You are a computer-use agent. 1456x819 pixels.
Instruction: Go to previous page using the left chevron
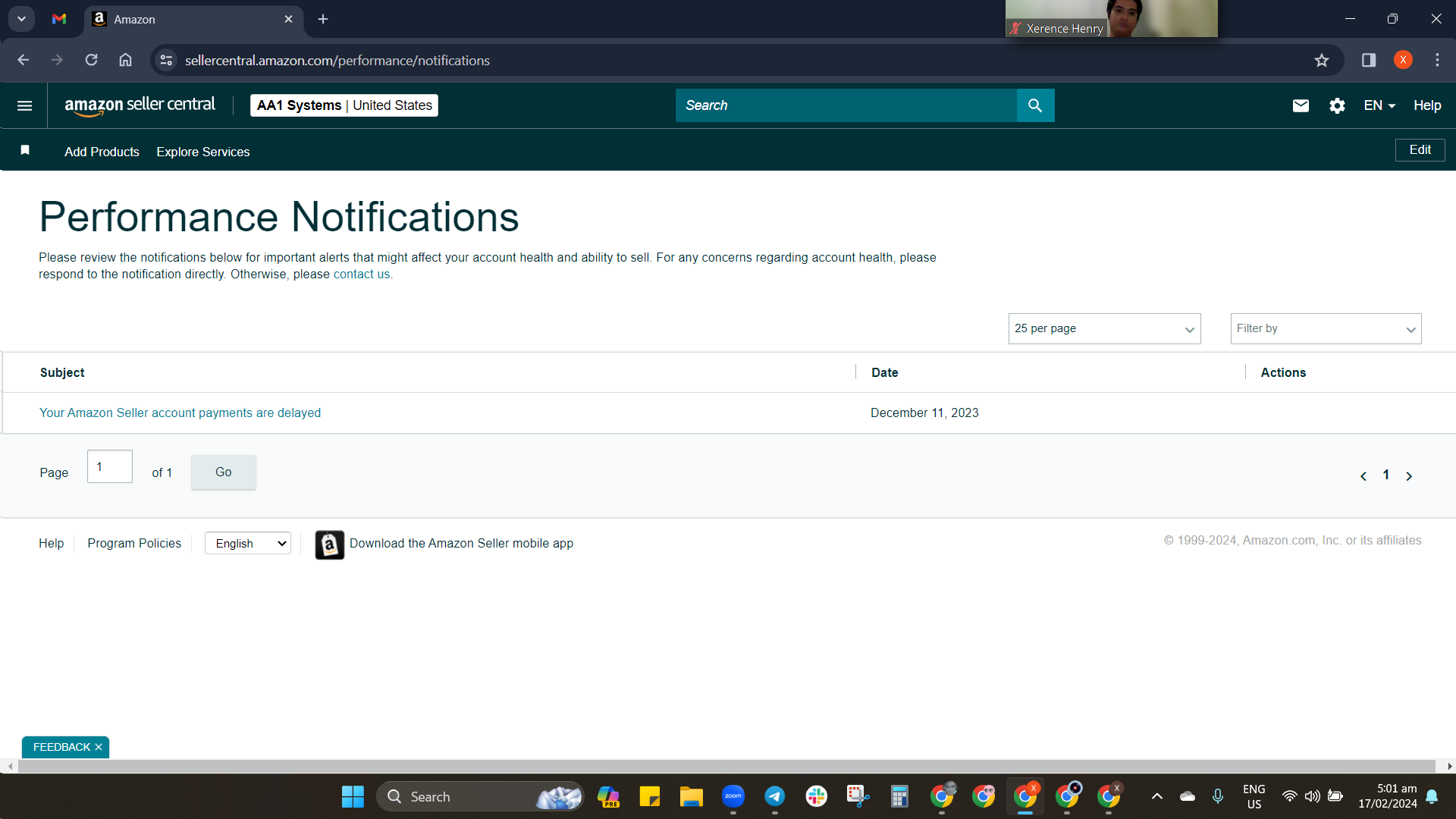1363,476
